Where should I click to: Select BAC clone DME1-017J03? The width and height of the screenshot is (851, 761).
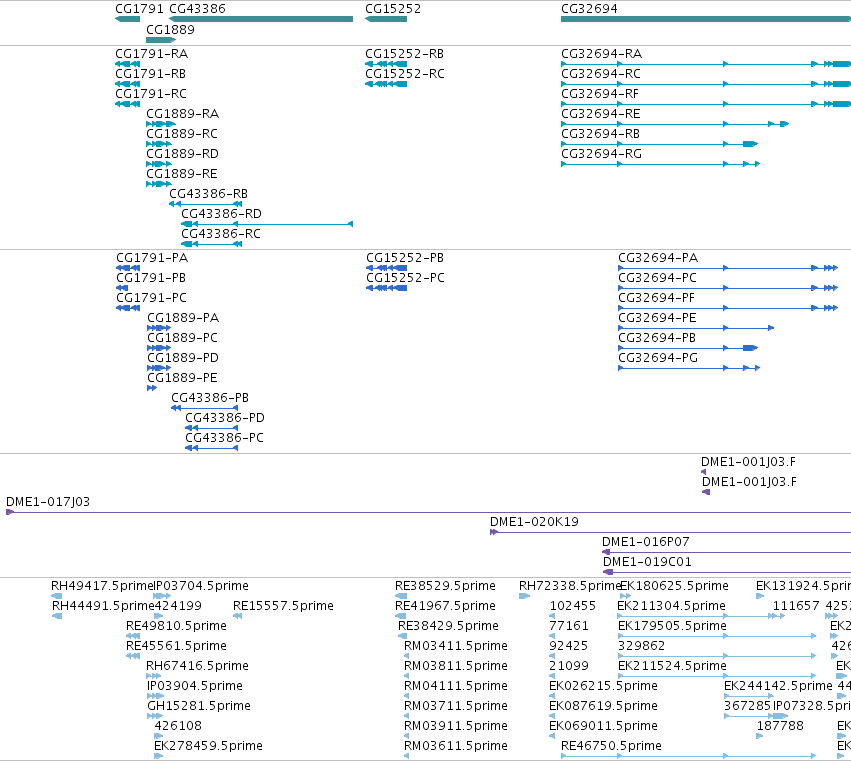coord(48,502)
